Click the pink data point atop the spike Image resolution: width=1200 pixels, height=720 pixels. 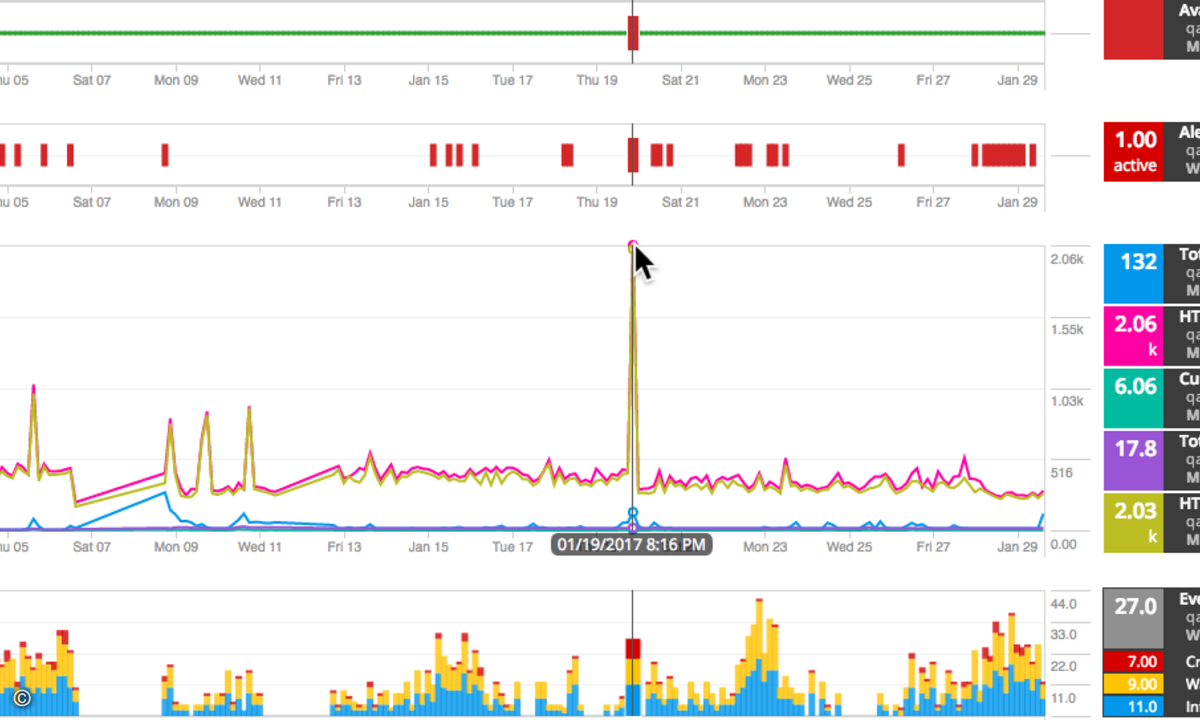(632, 245)
